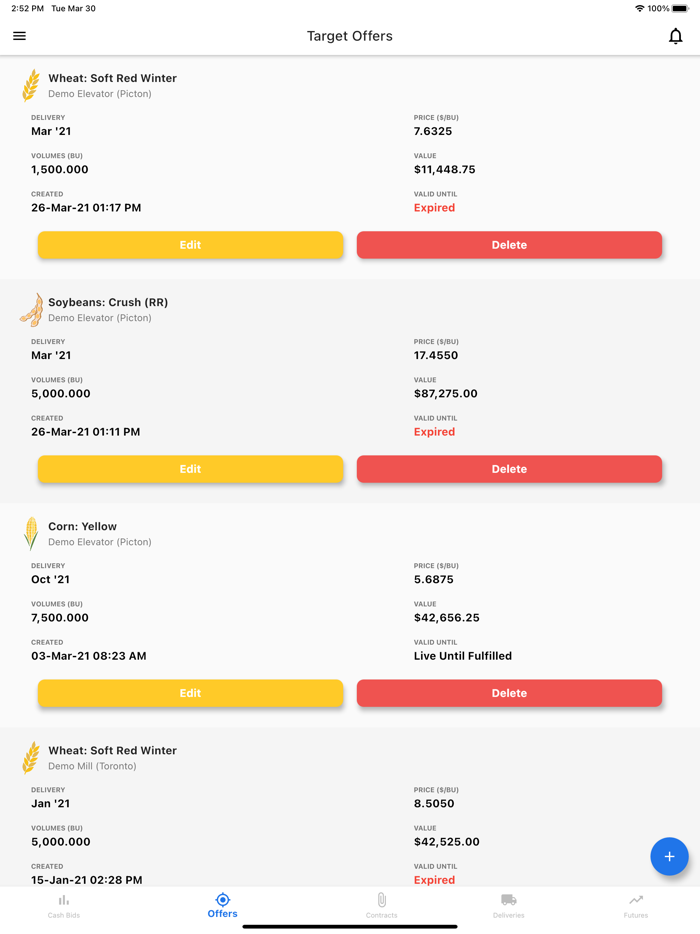700x934 pixels.
Task: Go to Deliveries tab
Action: pyautogui.click(x=508, y=905)
